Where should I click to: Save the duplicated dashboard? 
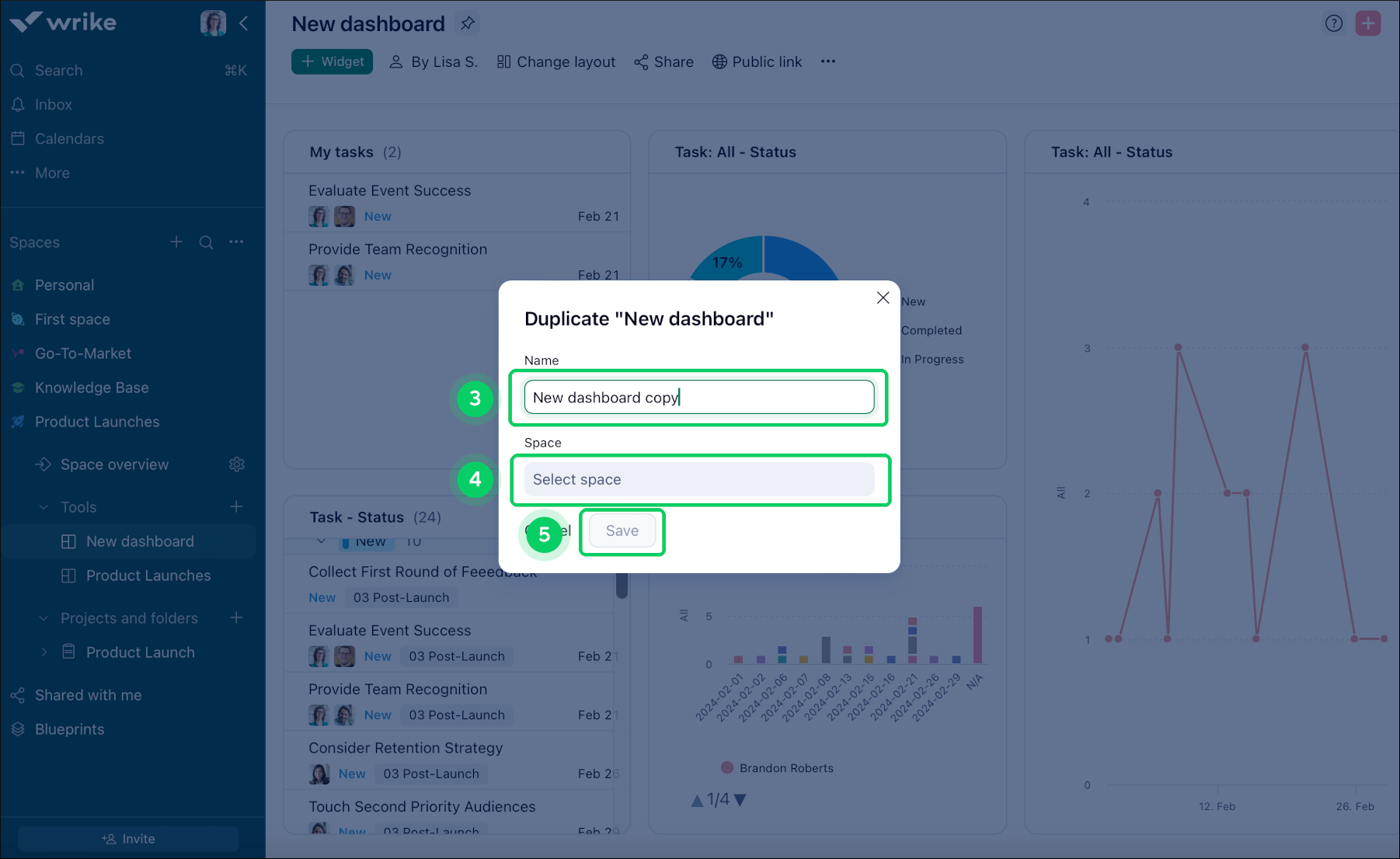pos(621,530)
